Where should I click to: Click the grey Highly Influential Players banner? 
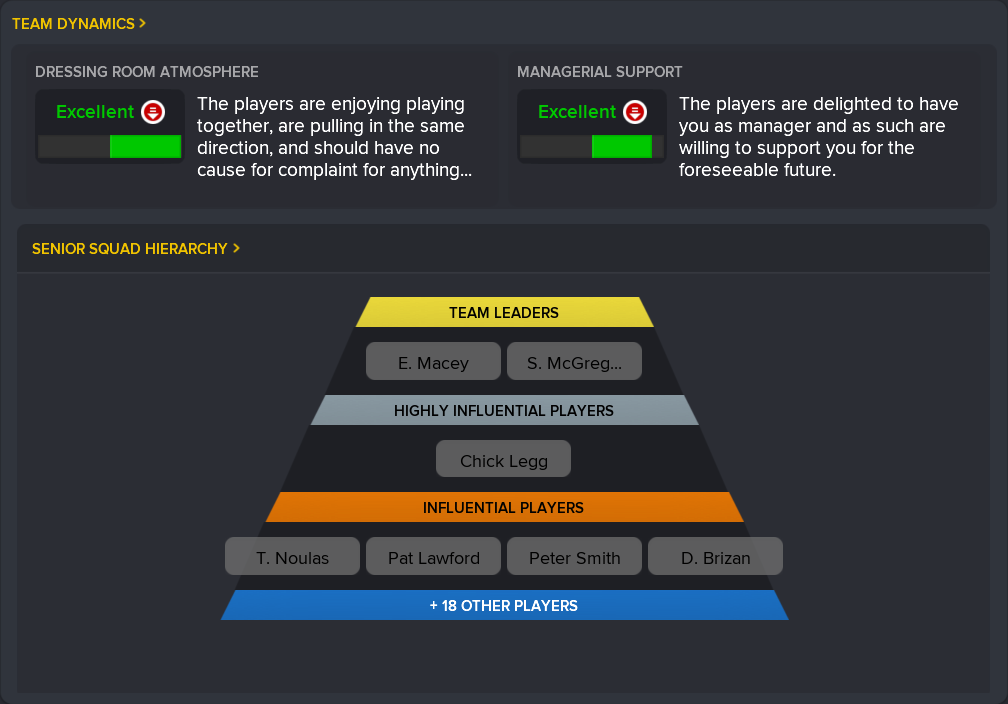pyautogui.click(x=505, y=410)
